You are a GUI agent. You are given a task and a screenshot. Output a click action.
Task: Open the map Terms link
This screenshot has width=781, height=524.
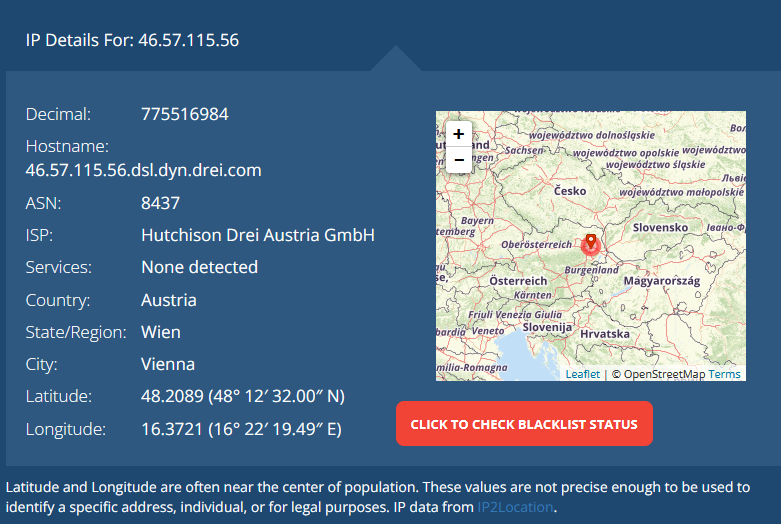pyautogui.click(x=725, y=374)
